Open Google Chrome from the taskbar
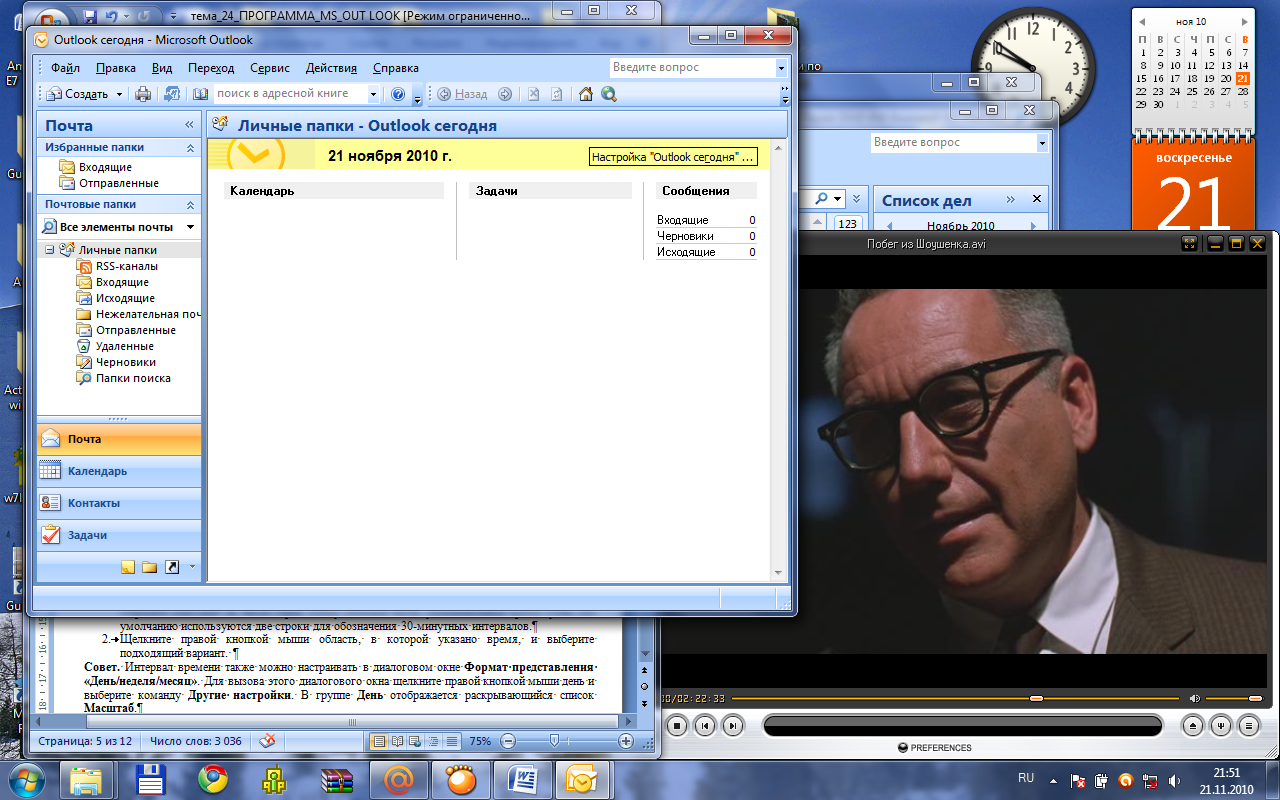 [212, 779]
